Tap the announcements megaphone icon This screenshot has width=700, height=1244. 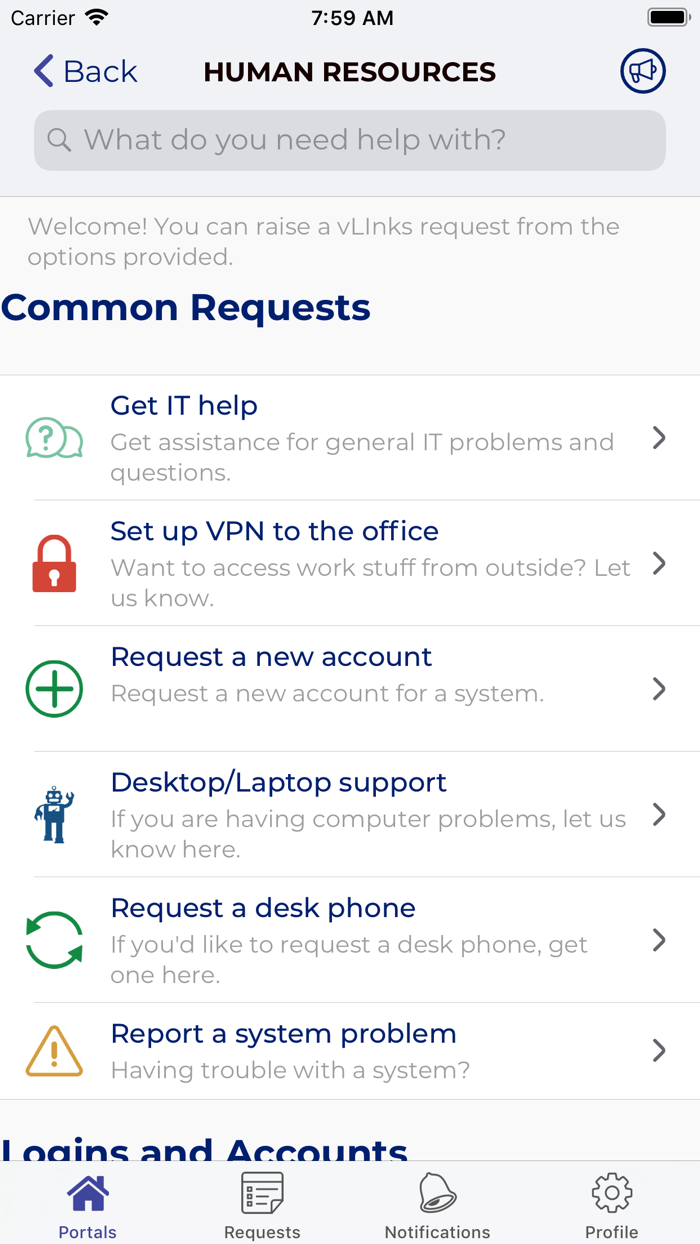pyautogui.click(x=643, y=71)
